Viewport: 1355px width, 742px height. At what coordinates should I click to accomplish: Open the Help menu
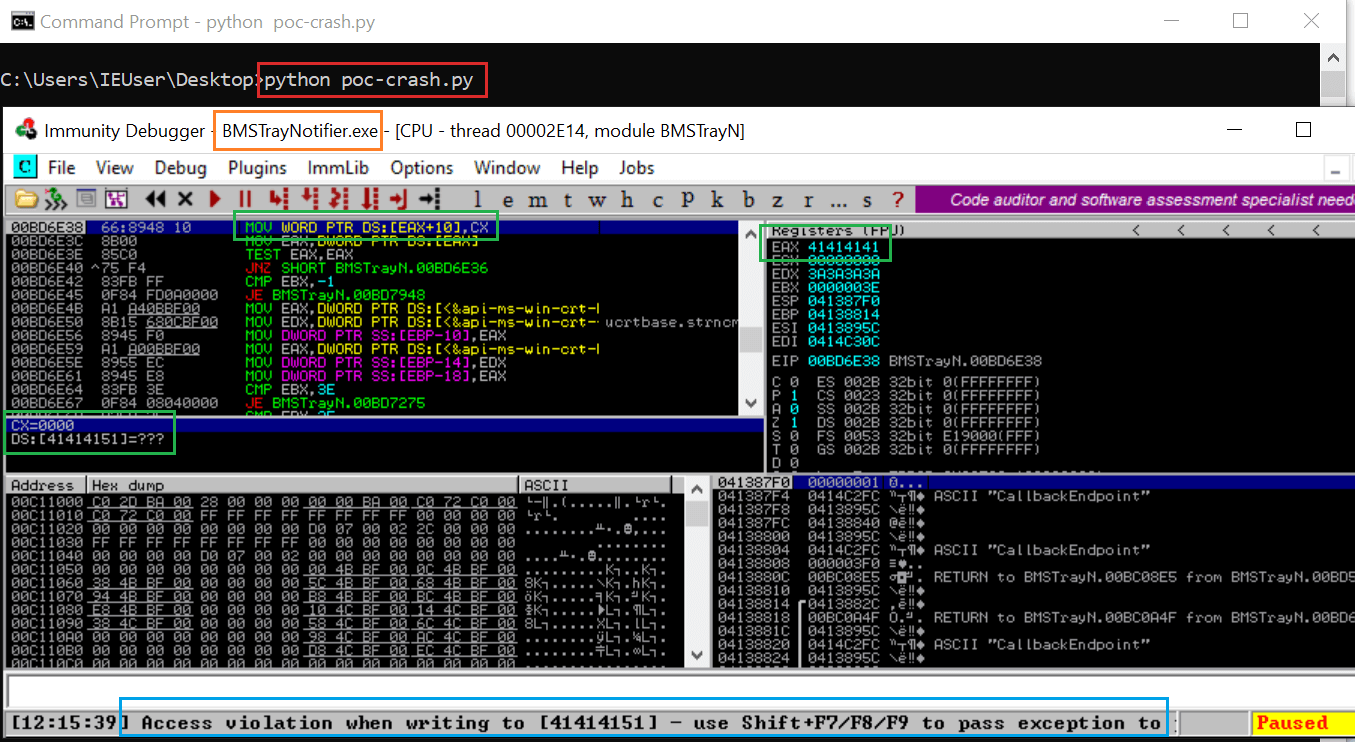tap(580, 168)
